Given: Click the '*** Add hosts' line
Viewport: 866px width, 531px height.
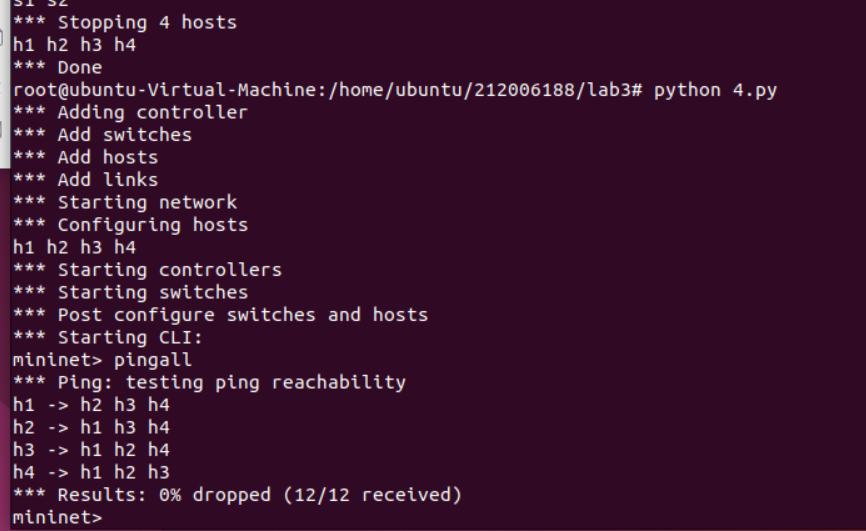Looking at the screenshot, I should click(x=85, y=157).
